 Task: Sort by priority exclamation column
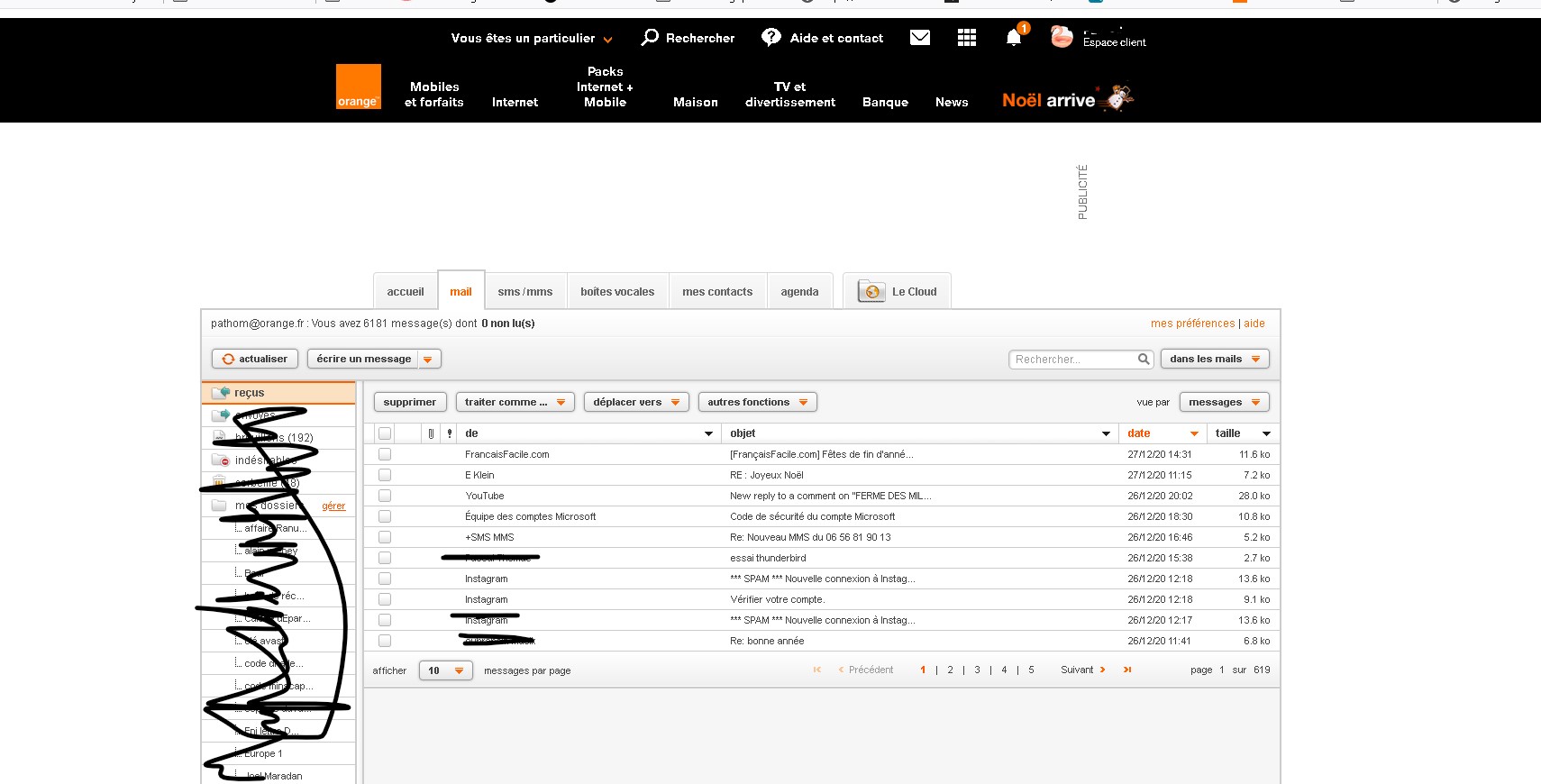tap(450, 433)
